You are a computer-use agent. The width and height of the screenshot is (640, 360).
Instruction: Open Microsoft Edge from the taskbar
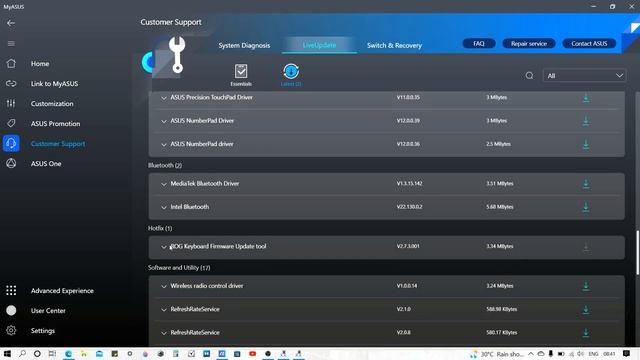pos(68,354)
